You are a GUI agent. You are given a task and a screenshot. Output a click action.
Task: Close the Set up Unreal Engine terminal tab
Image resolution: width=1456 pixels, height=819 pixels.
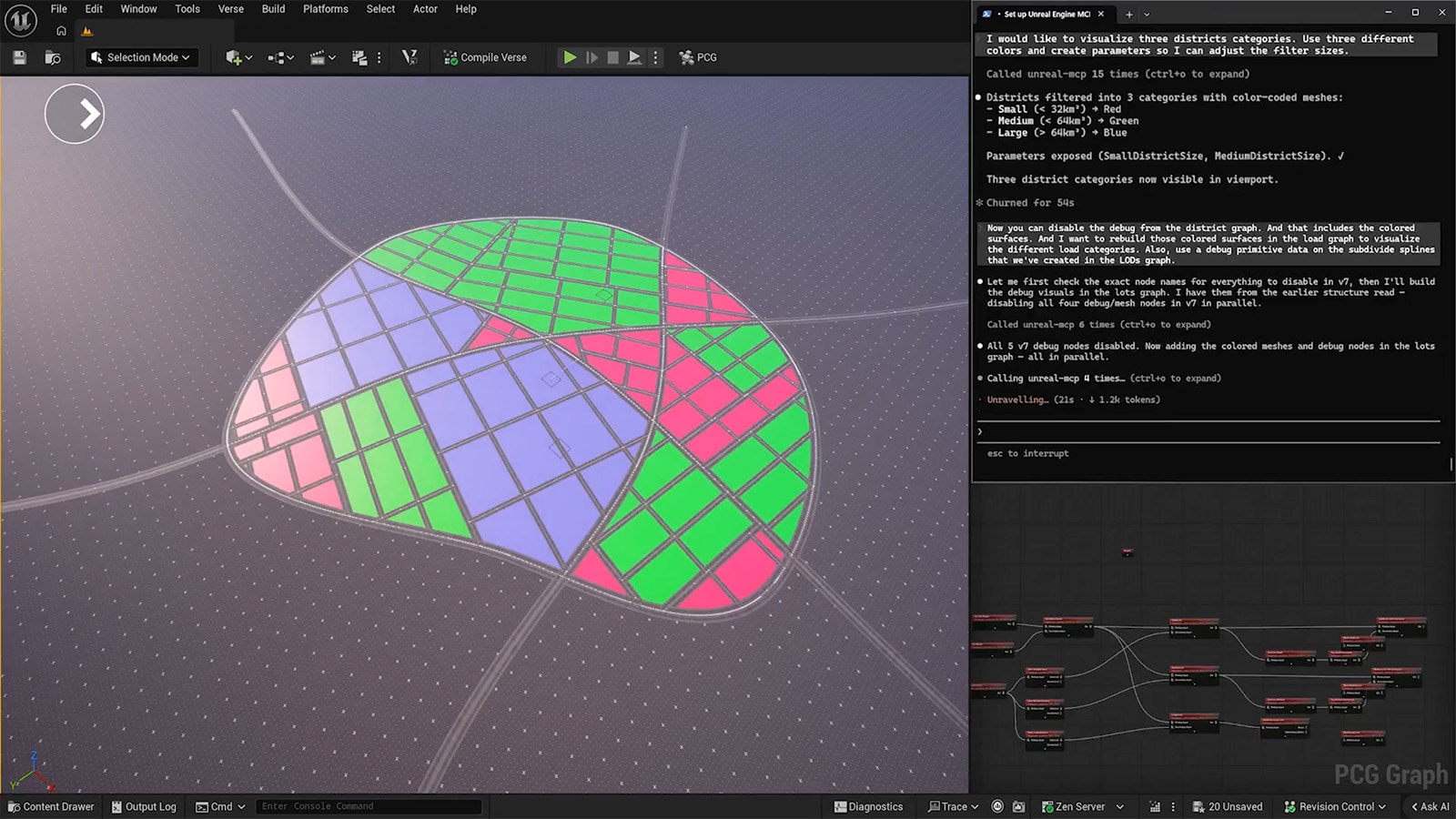tap(1101, 14)
